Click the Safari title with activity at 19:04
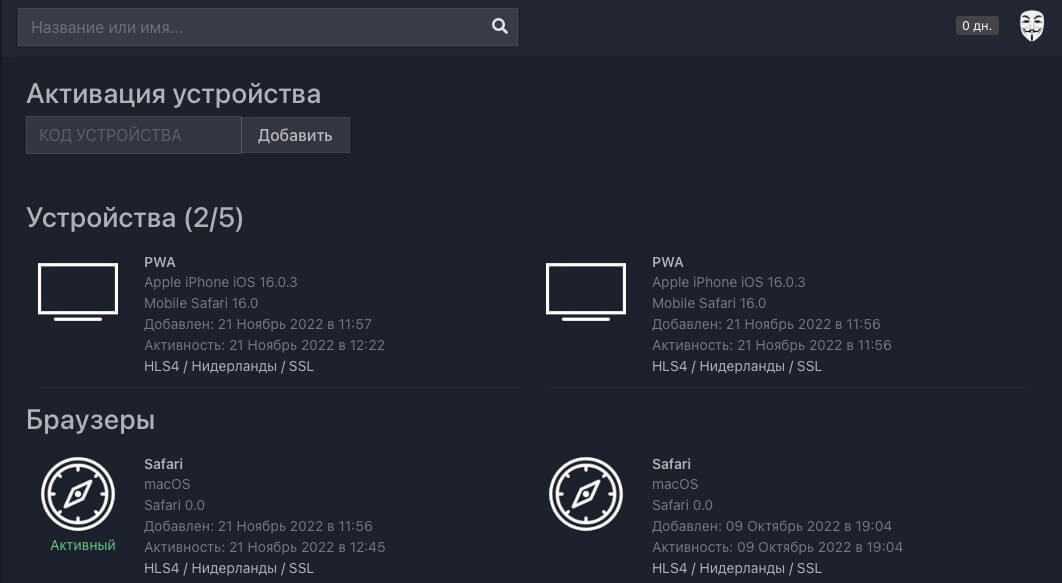This screenshot has height=583, width=1062. pos(671,464)
